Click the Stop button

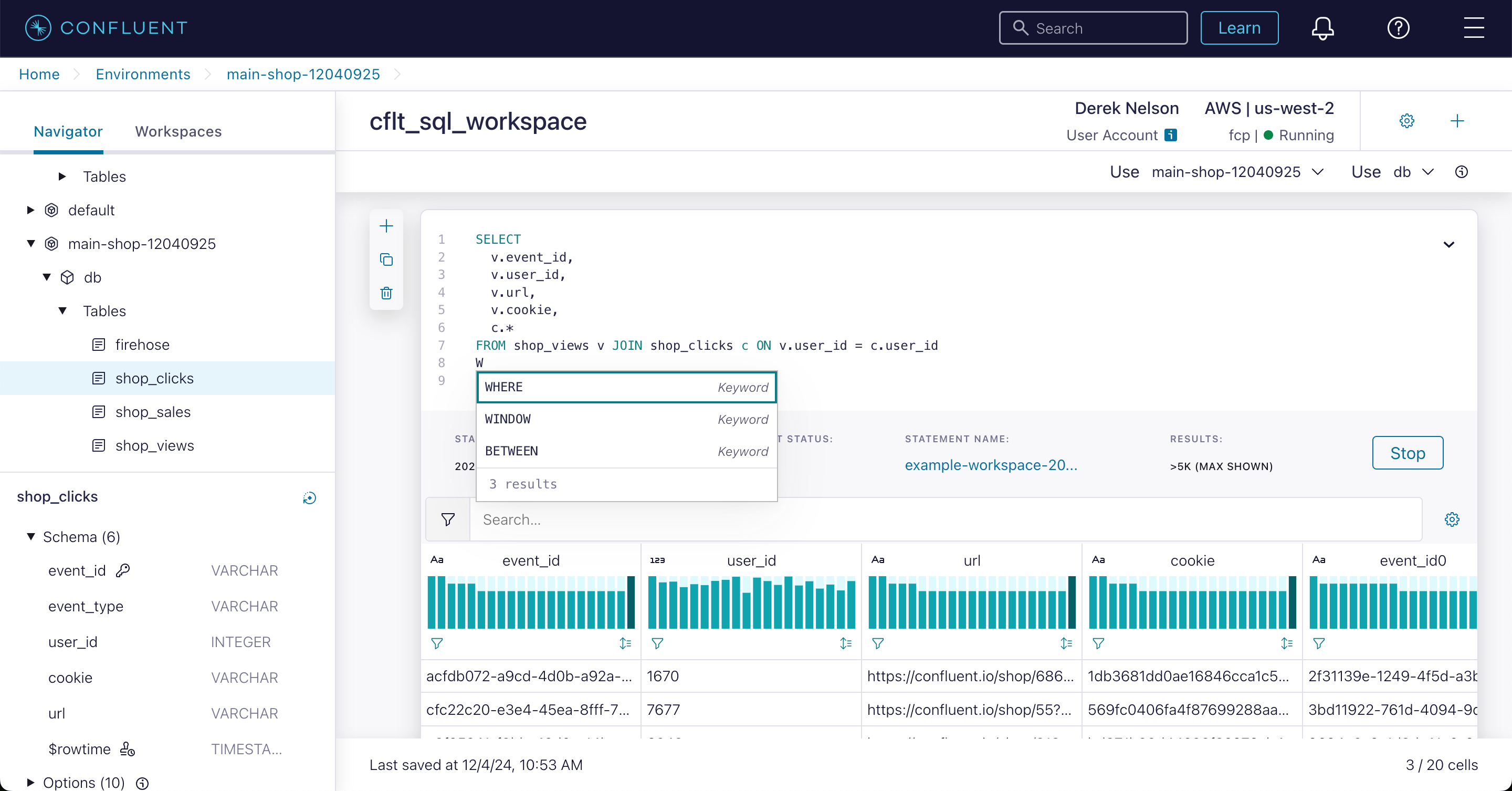tap(1407, 453)
